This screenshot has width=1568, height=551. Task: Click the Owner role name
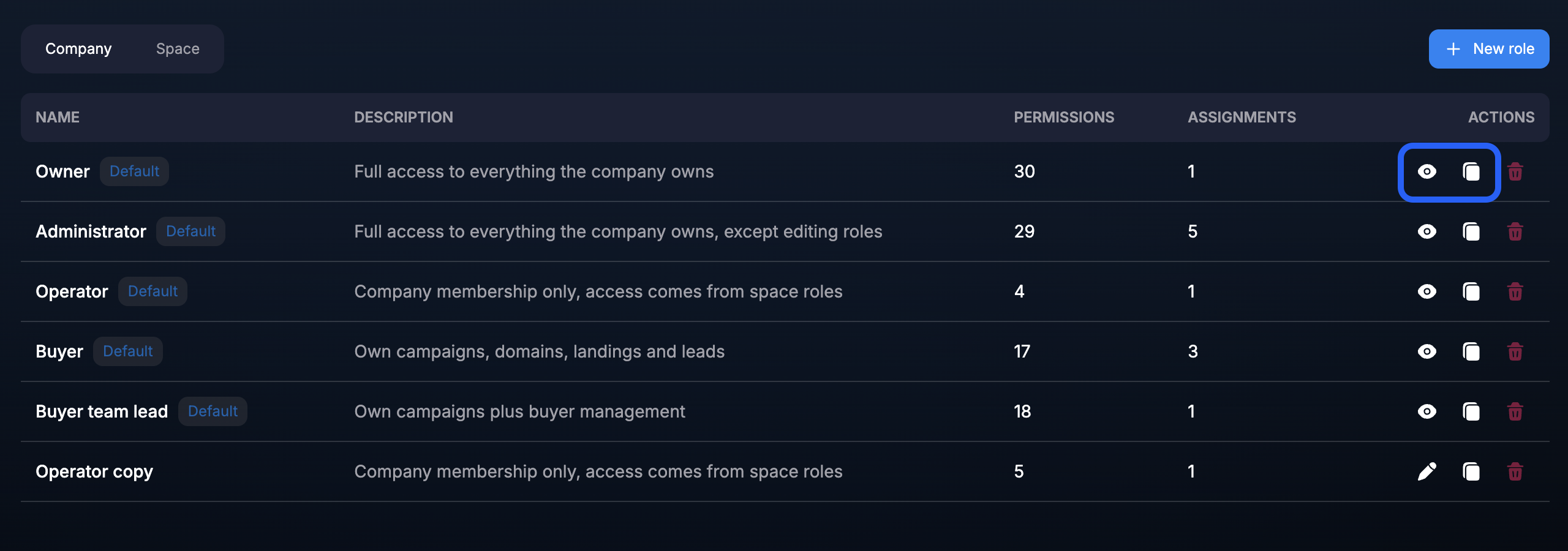coord(62,171)
